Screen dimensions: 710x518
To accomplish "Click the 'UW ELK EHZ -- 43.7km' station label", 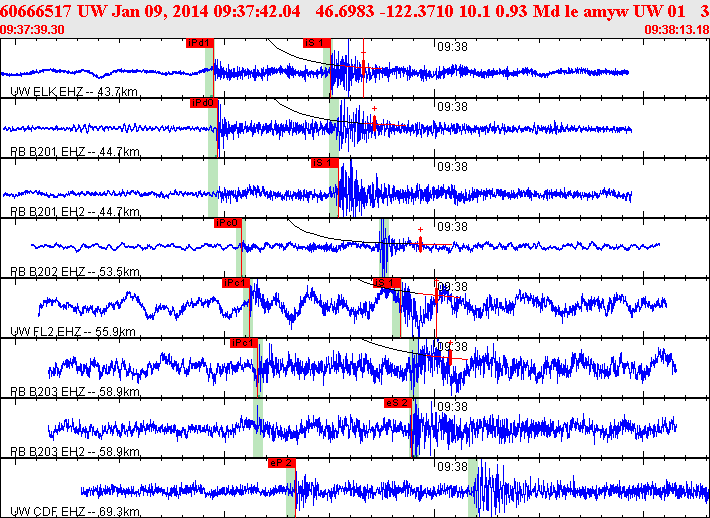I will tap(74, 92).
